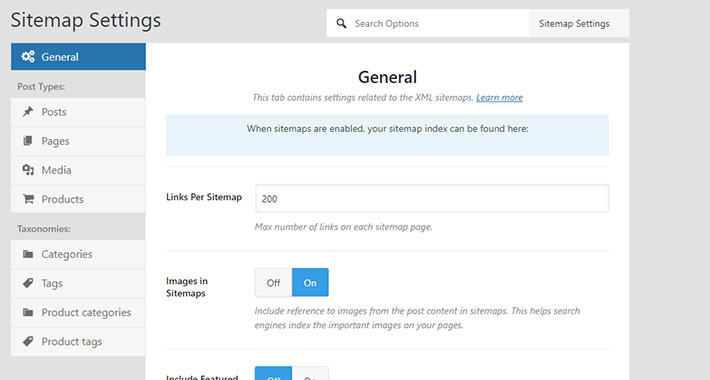Click the Product categories folder icon

(x=28, y=312)
